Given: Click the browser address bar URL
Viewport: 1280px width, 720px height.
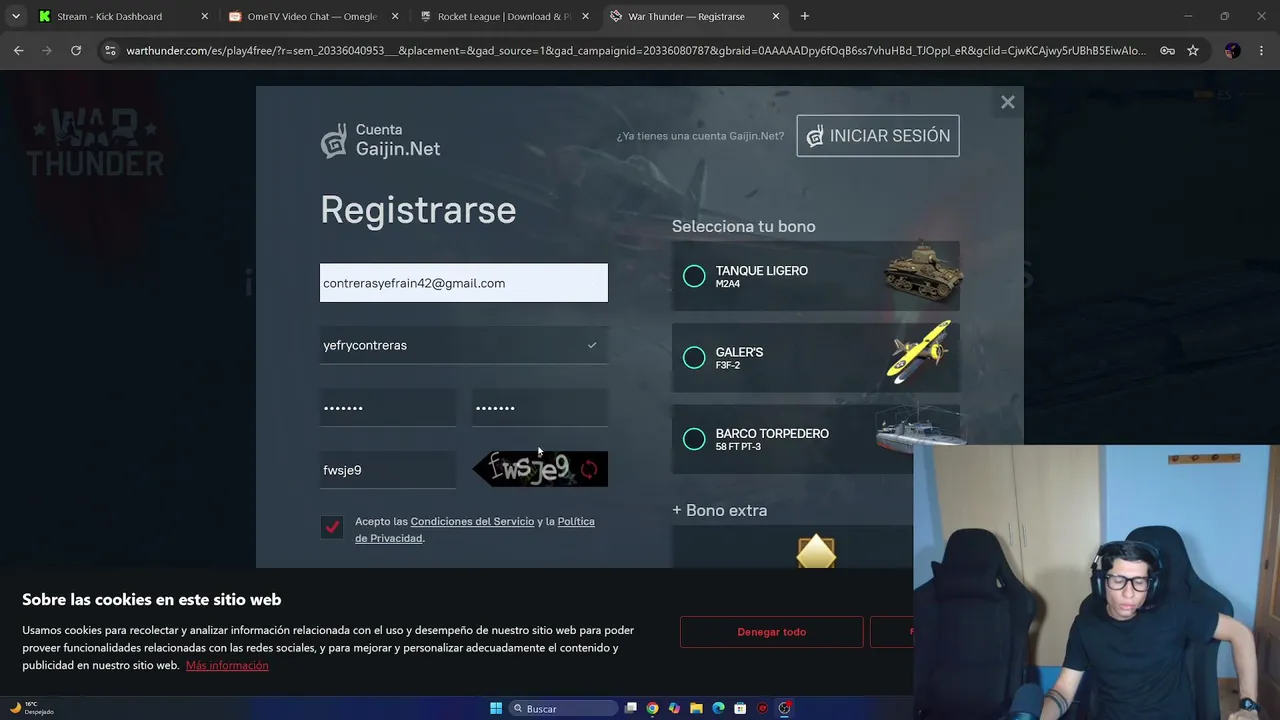Looking at the screenshot, I should (x=636, y=50).
